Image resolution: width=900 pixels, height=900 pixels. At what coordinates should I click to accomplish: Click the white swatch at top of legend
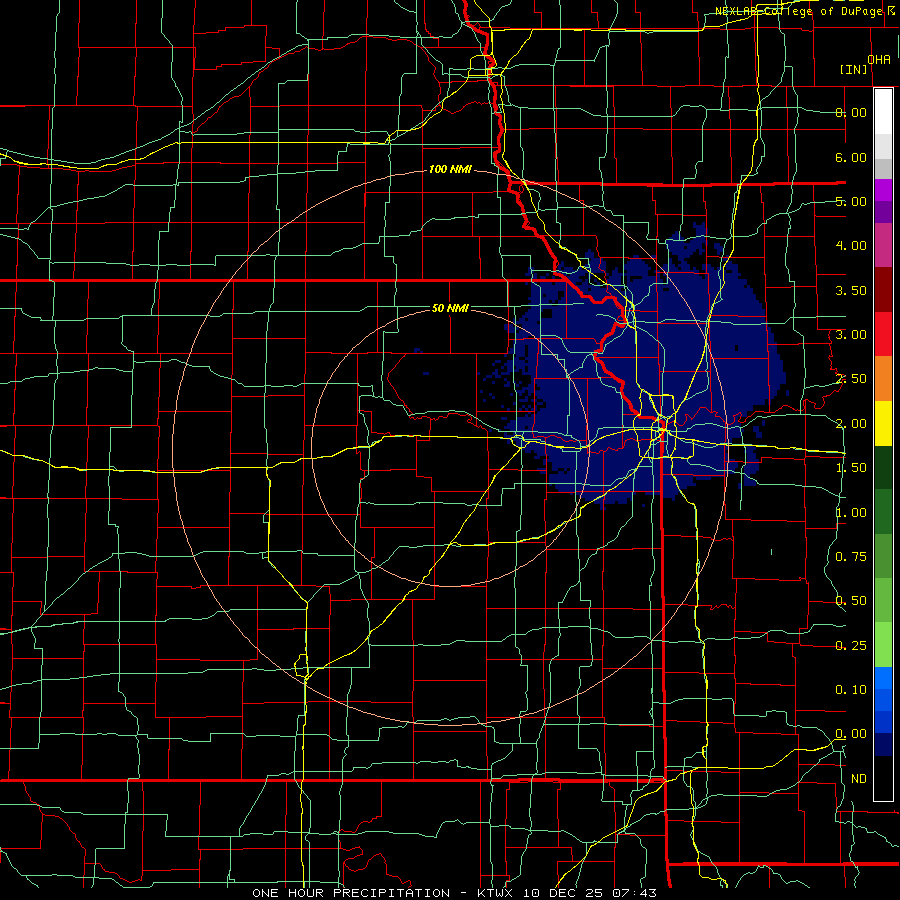(883, 111)
